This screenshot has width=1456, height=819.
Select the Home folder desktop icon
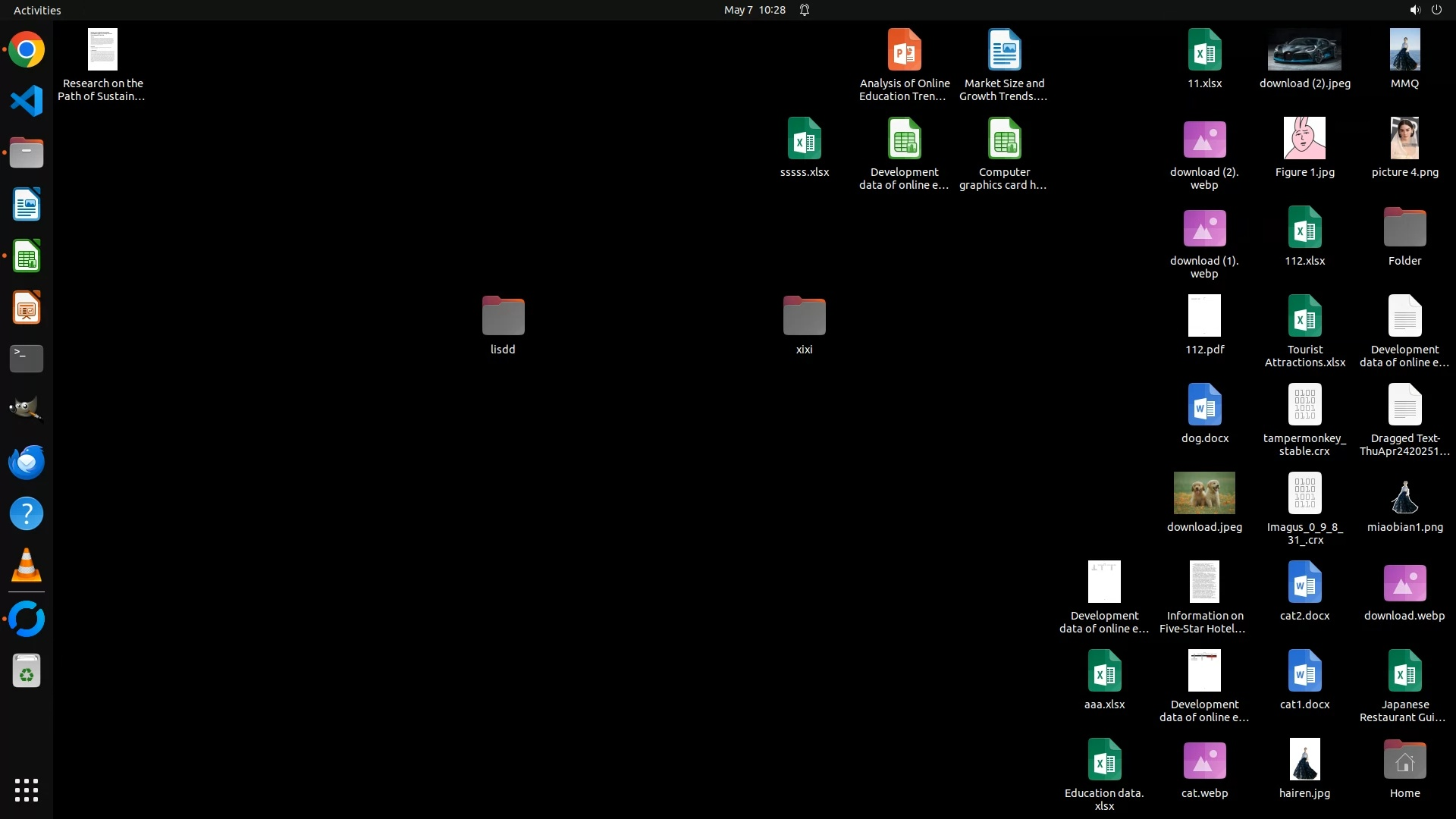click(x=1404, y=760)
